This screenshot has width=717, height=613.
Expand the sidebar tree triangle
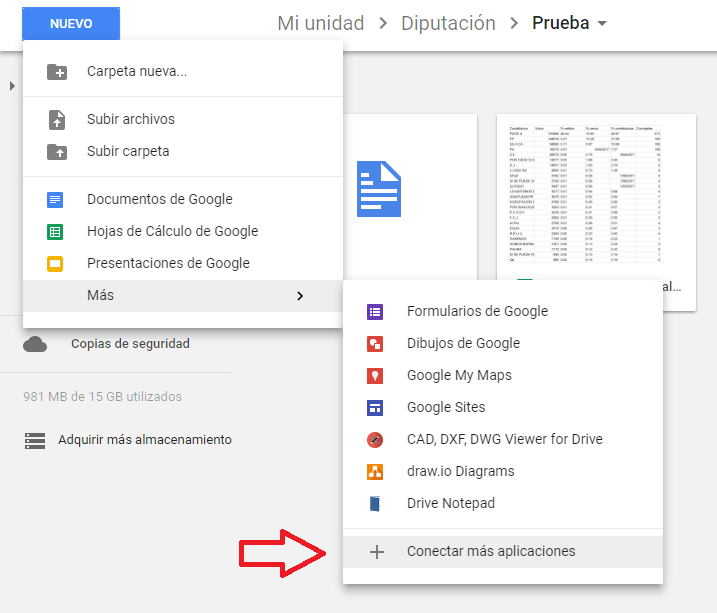pyautogui.click(x=12, y=86)
